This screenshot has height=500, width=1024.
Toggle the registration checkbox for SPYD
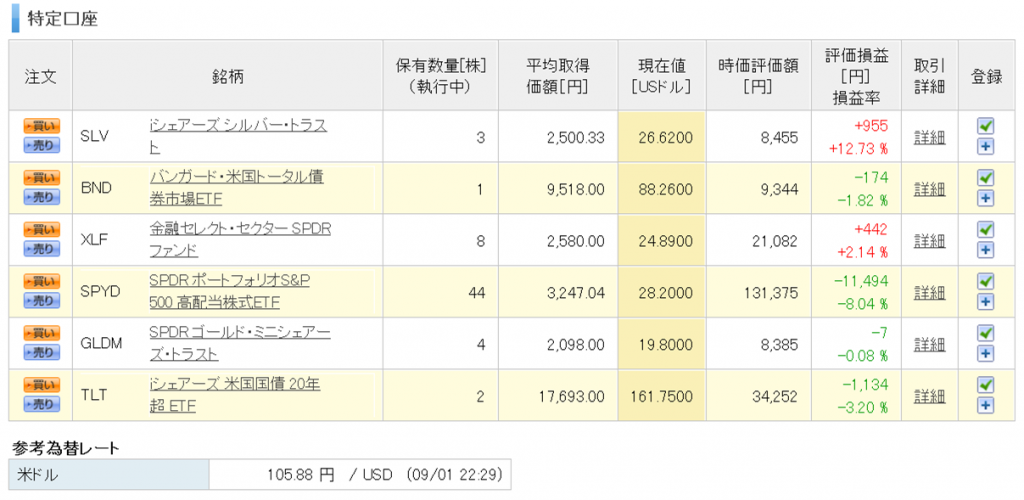[x=985, y=282]
